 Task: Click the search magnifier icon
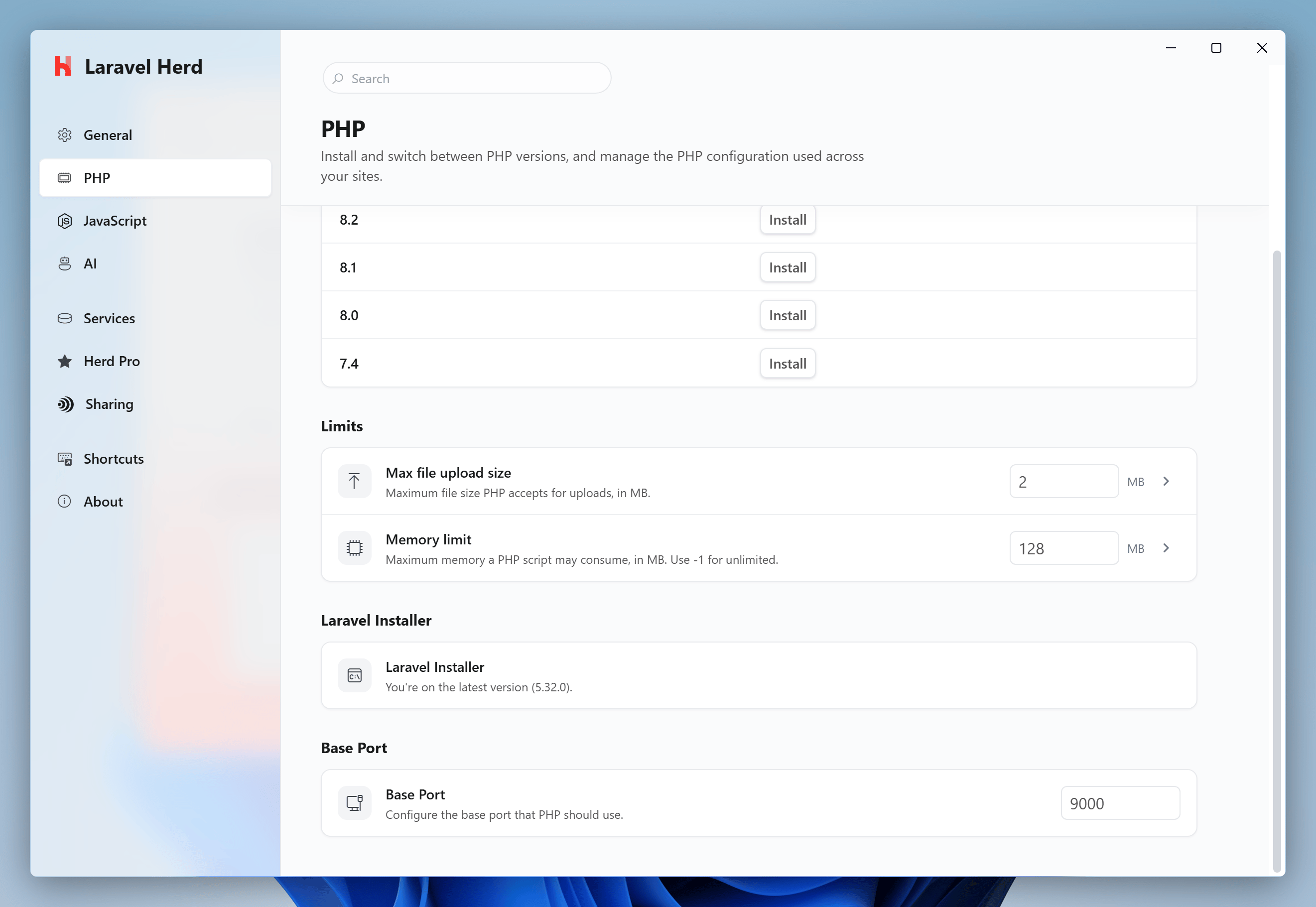(x=338, y=78)
